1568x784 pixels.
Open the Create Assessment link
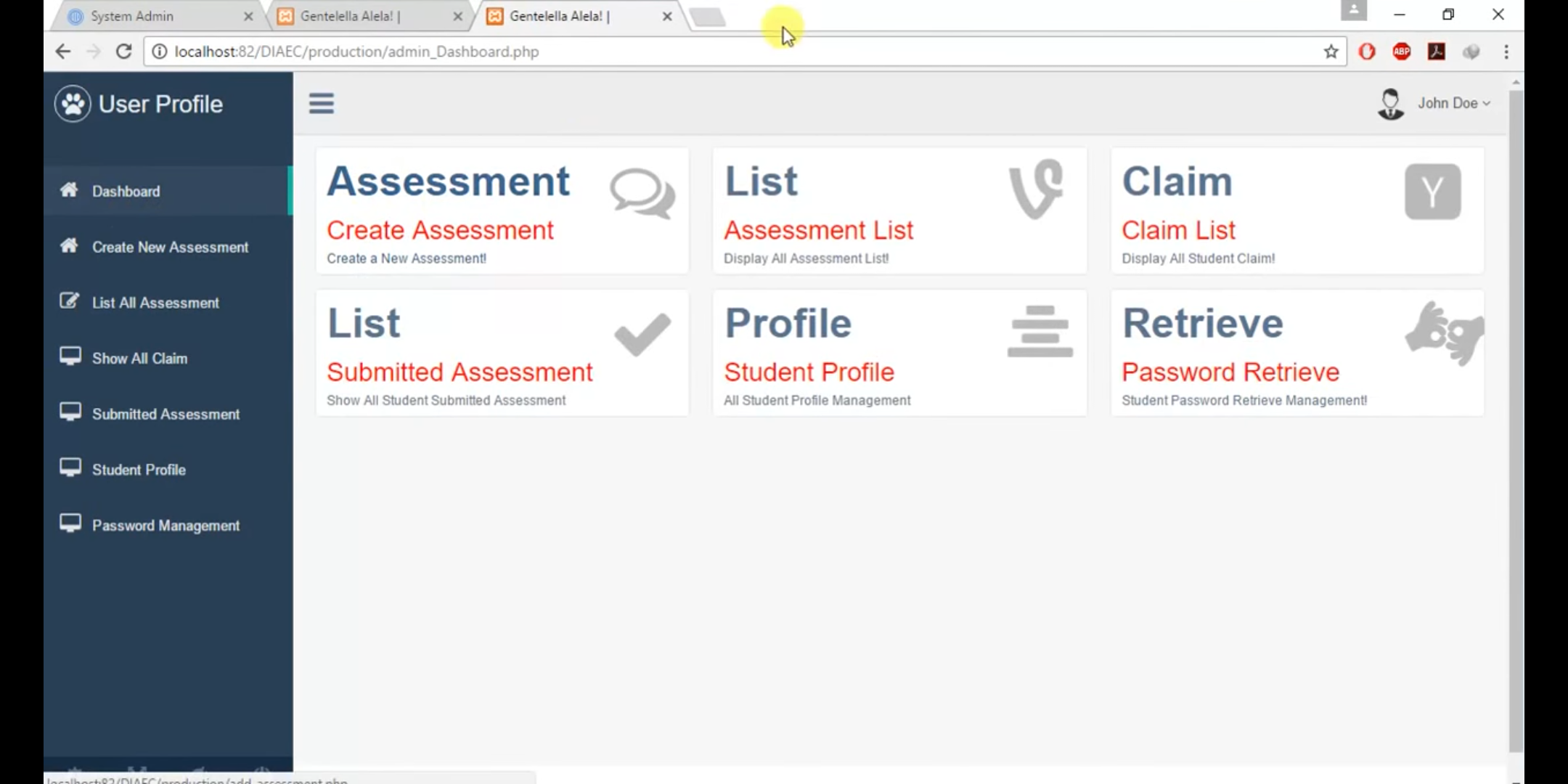440,230
